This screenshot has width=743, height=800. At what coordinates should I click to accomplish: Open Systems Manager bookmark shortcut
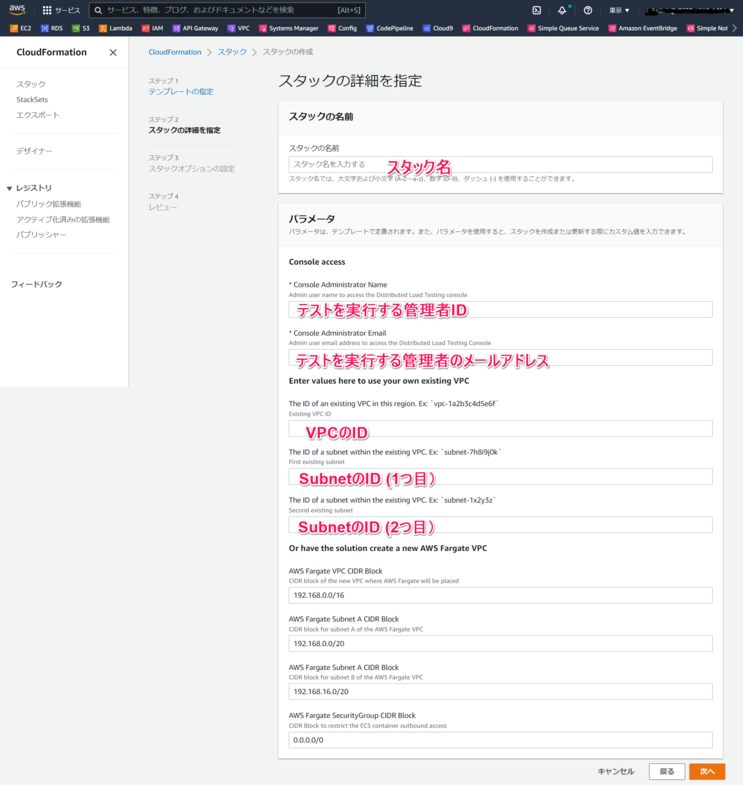coord(289,29)
